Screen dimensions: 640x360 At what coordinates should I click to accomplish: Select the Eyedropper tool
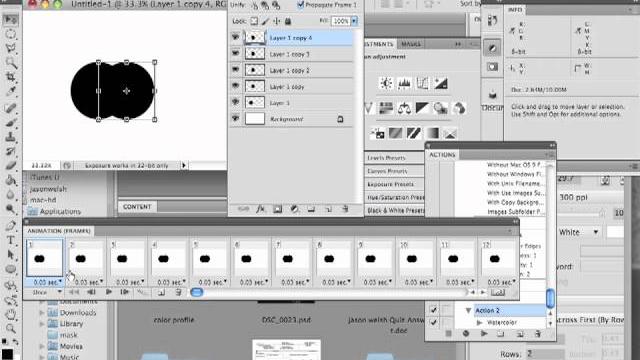click(x=11, y=90)
